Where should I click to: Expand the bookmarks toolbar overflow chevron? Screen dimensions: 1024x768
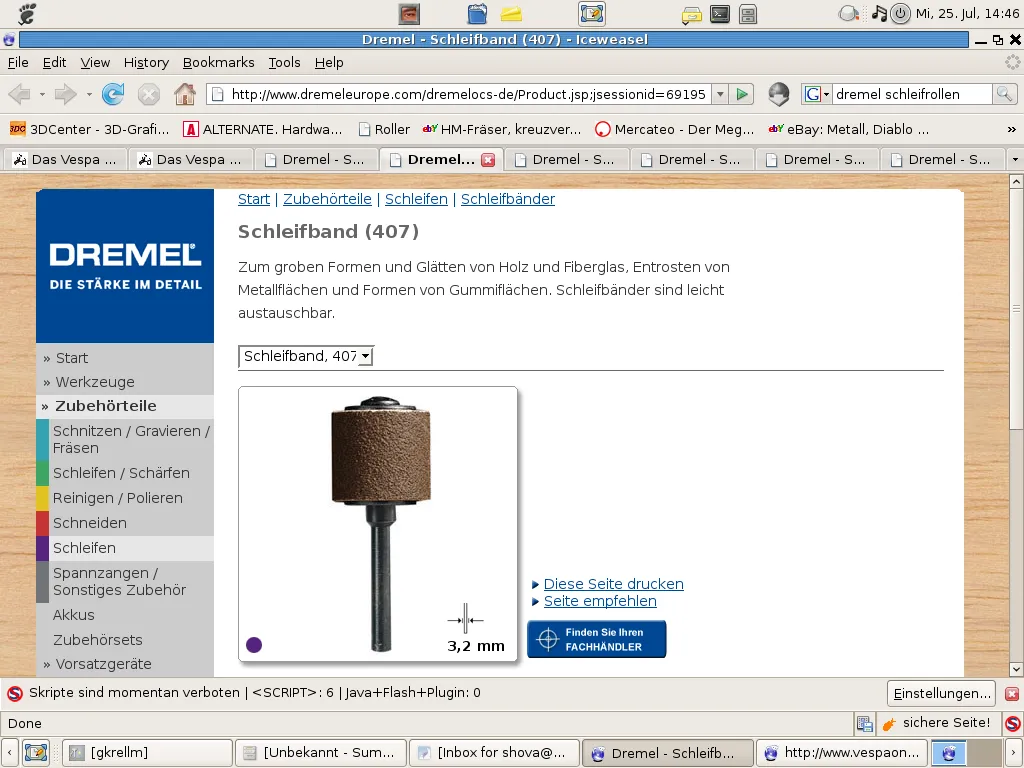point(1011,129)
